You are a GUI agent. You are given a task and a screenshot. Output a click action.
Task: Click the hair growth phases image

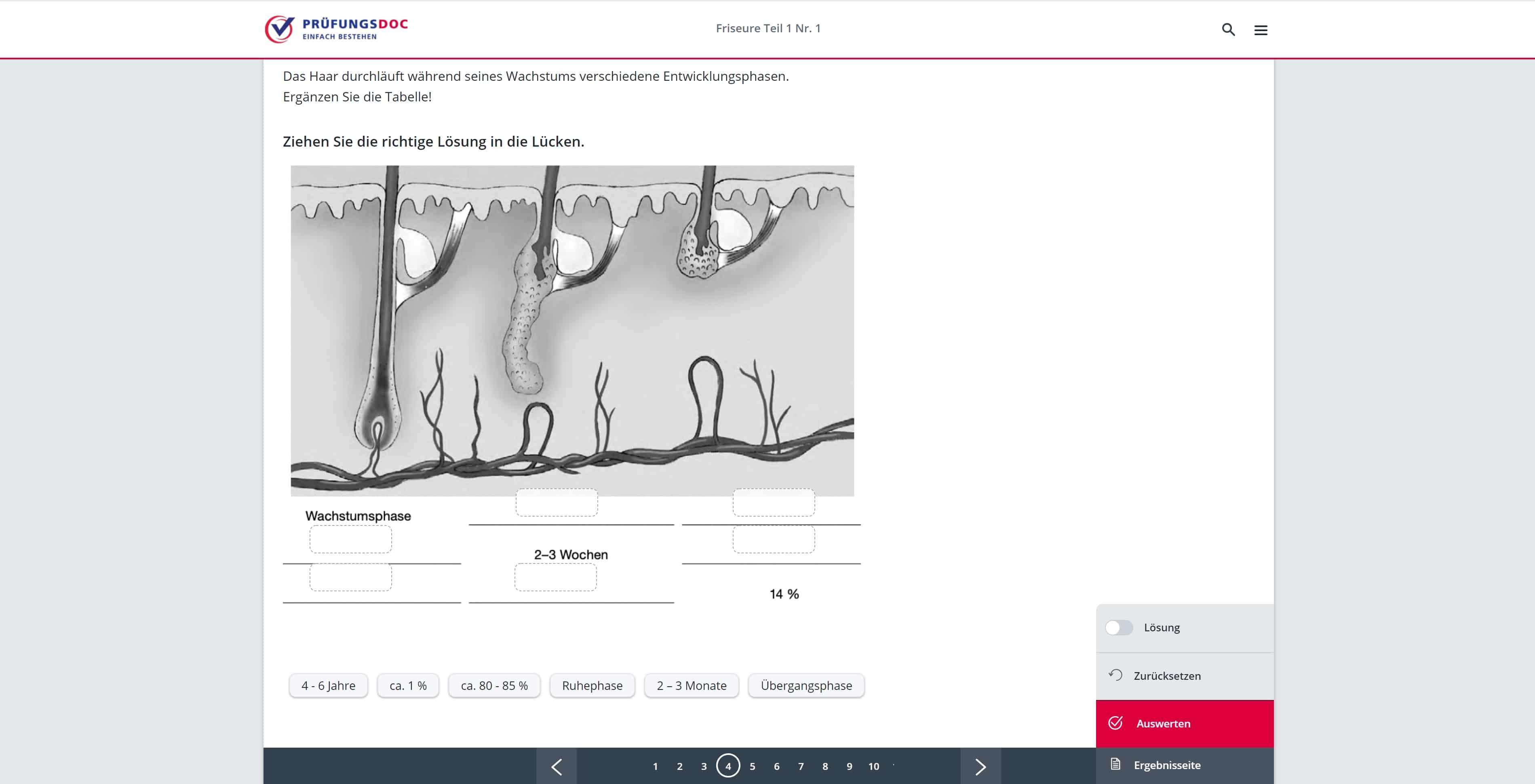click(x=572, y=331)
